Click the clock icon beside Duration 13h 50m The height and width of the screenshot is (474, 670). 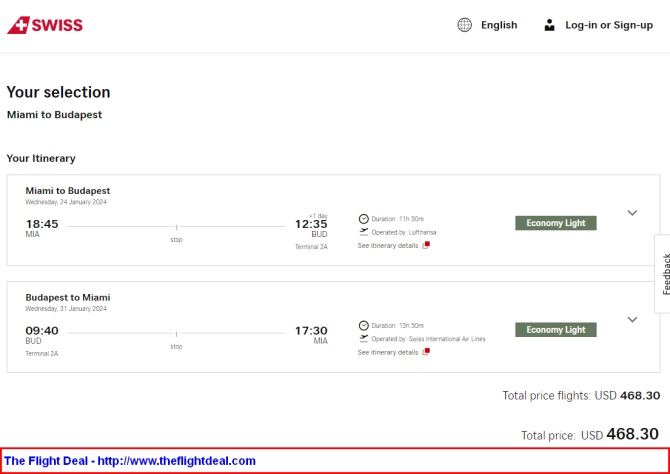pos(364,326)
